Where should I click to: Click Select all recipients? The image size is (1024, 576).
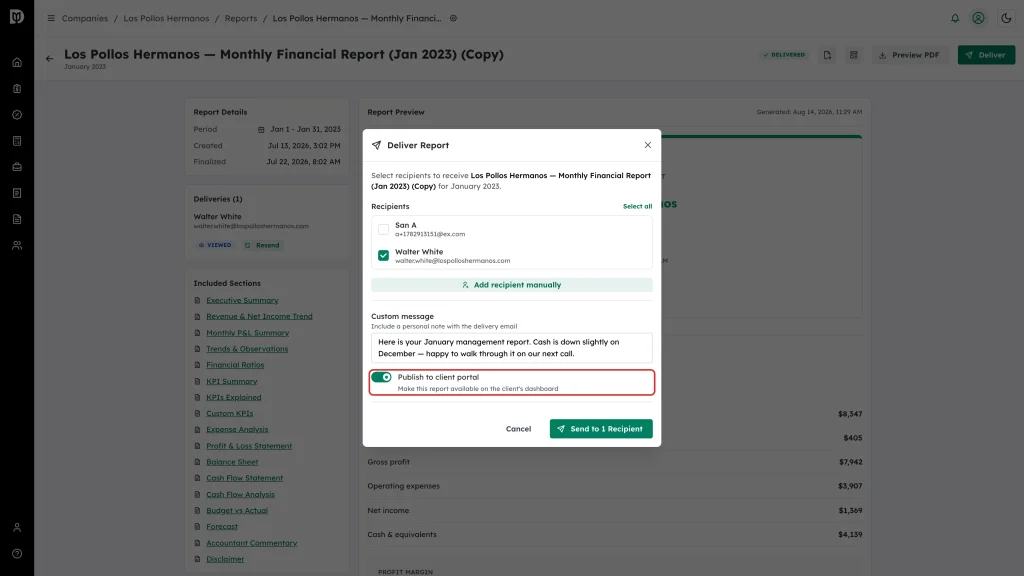pos(637,206)
